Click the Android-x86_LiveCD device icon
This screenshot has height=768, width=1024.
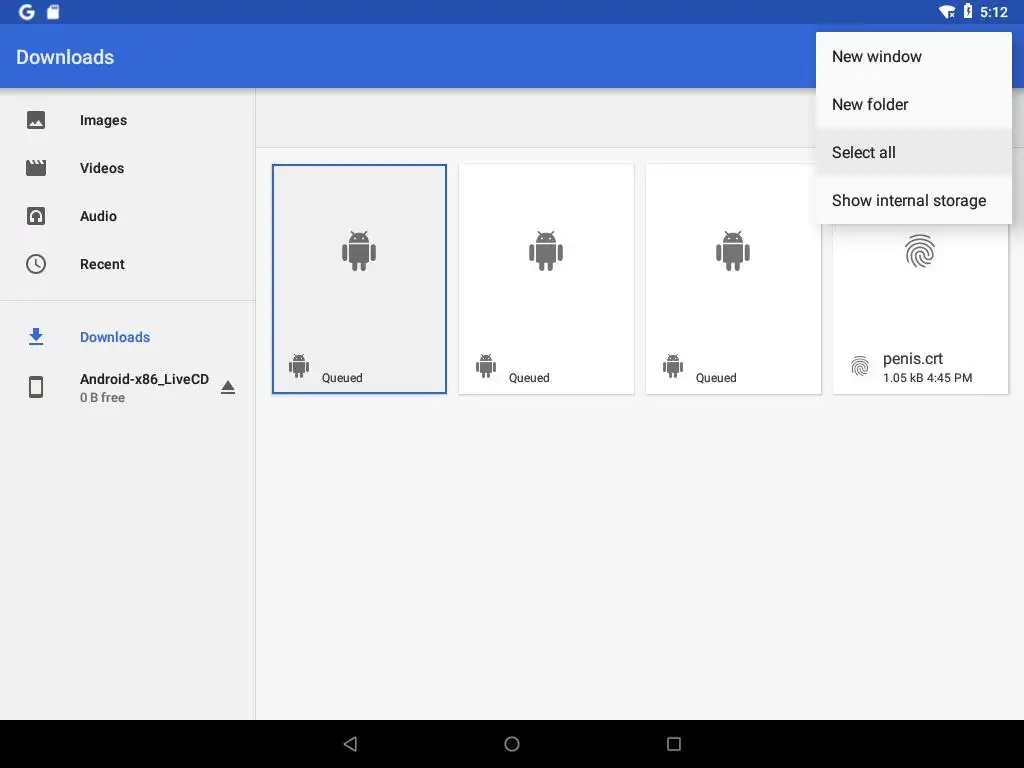pyautogui.click(x=36, y=387)
